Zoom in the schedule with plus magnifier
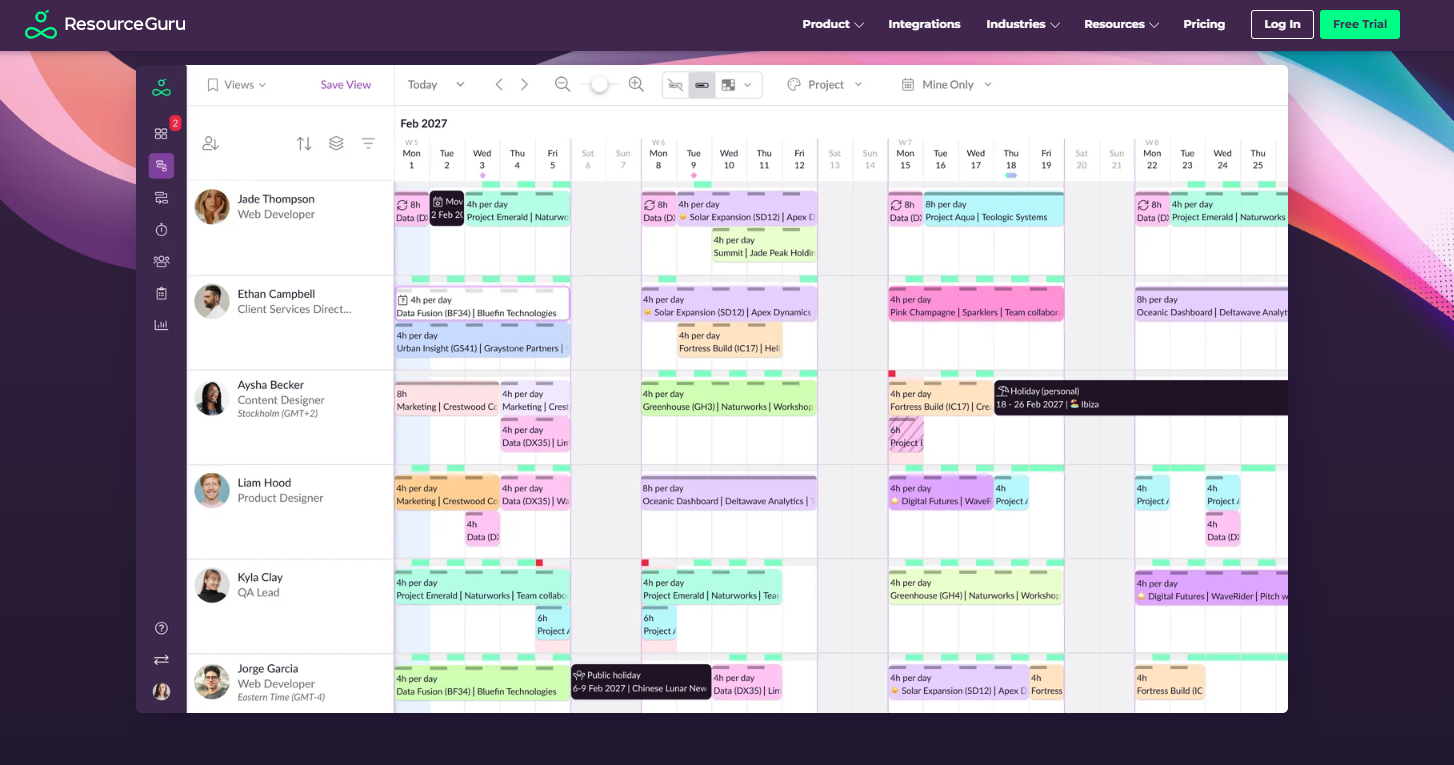The image size is (1454, 765). [x=636, y=85]
